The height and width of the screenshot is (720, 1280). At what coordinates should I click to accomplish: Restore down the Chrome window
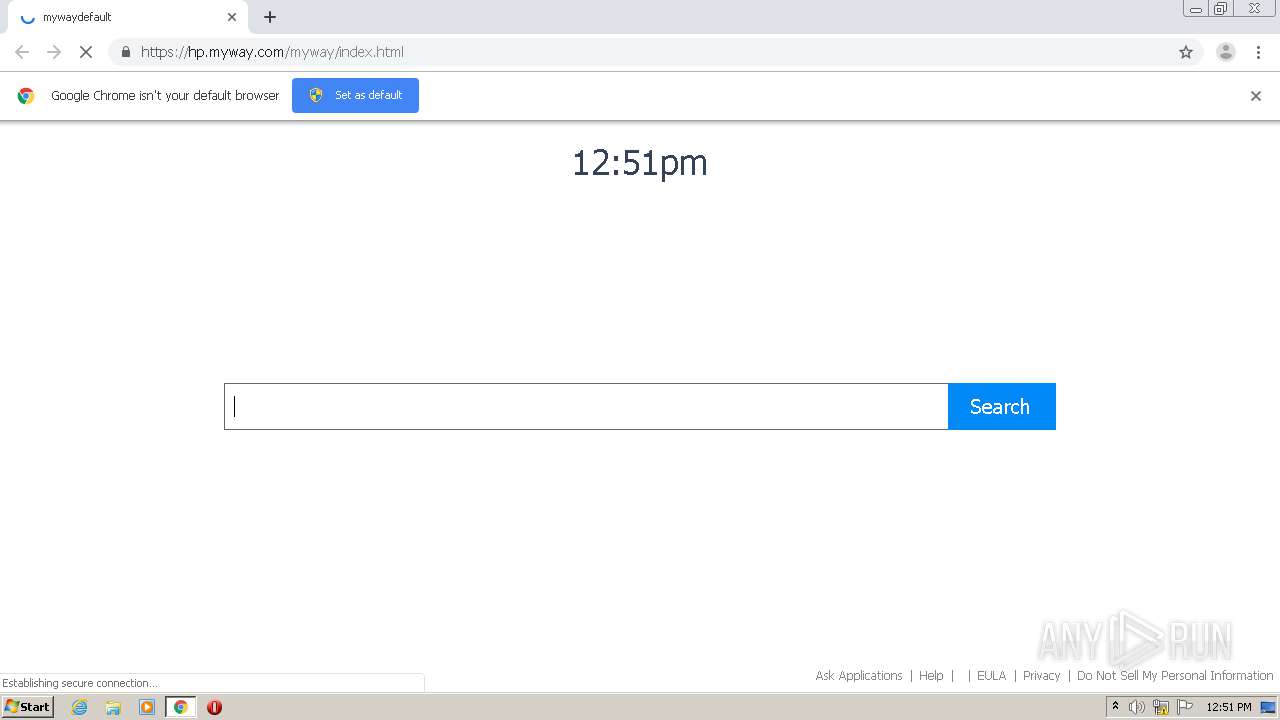click(1221, 9)
